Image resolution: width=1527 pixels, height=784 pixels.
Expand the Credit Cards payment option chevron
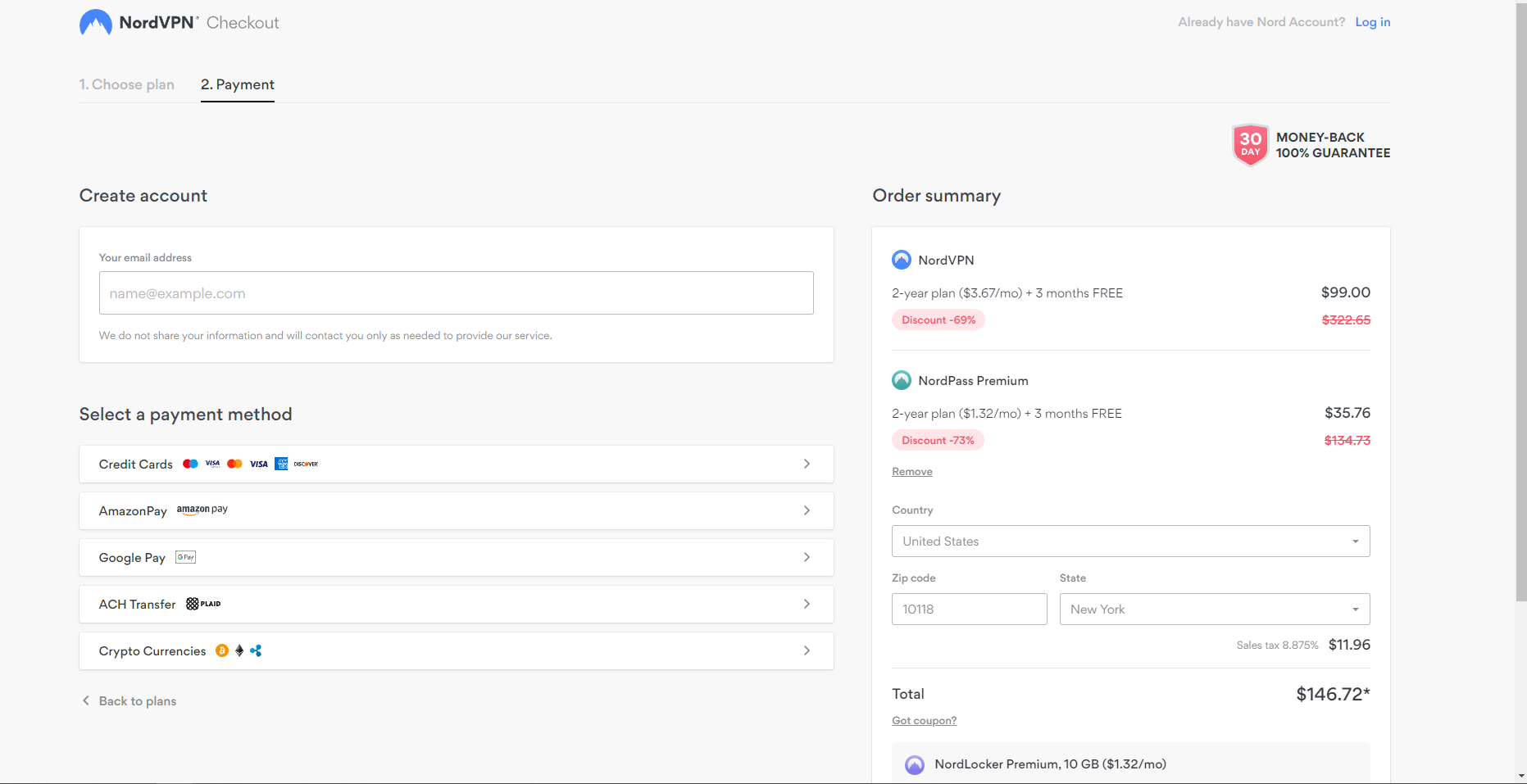[807, 464]
